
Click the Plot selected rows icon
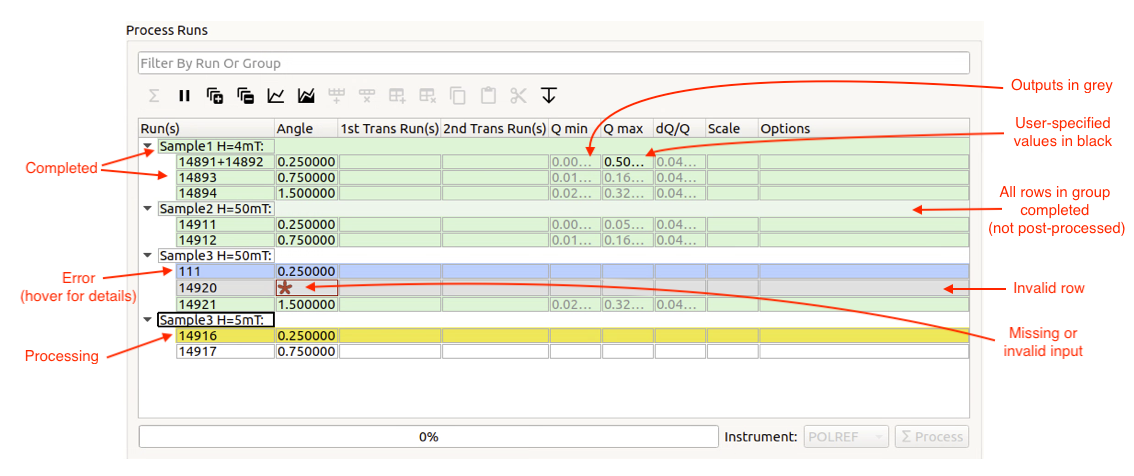tap(276, 96)
